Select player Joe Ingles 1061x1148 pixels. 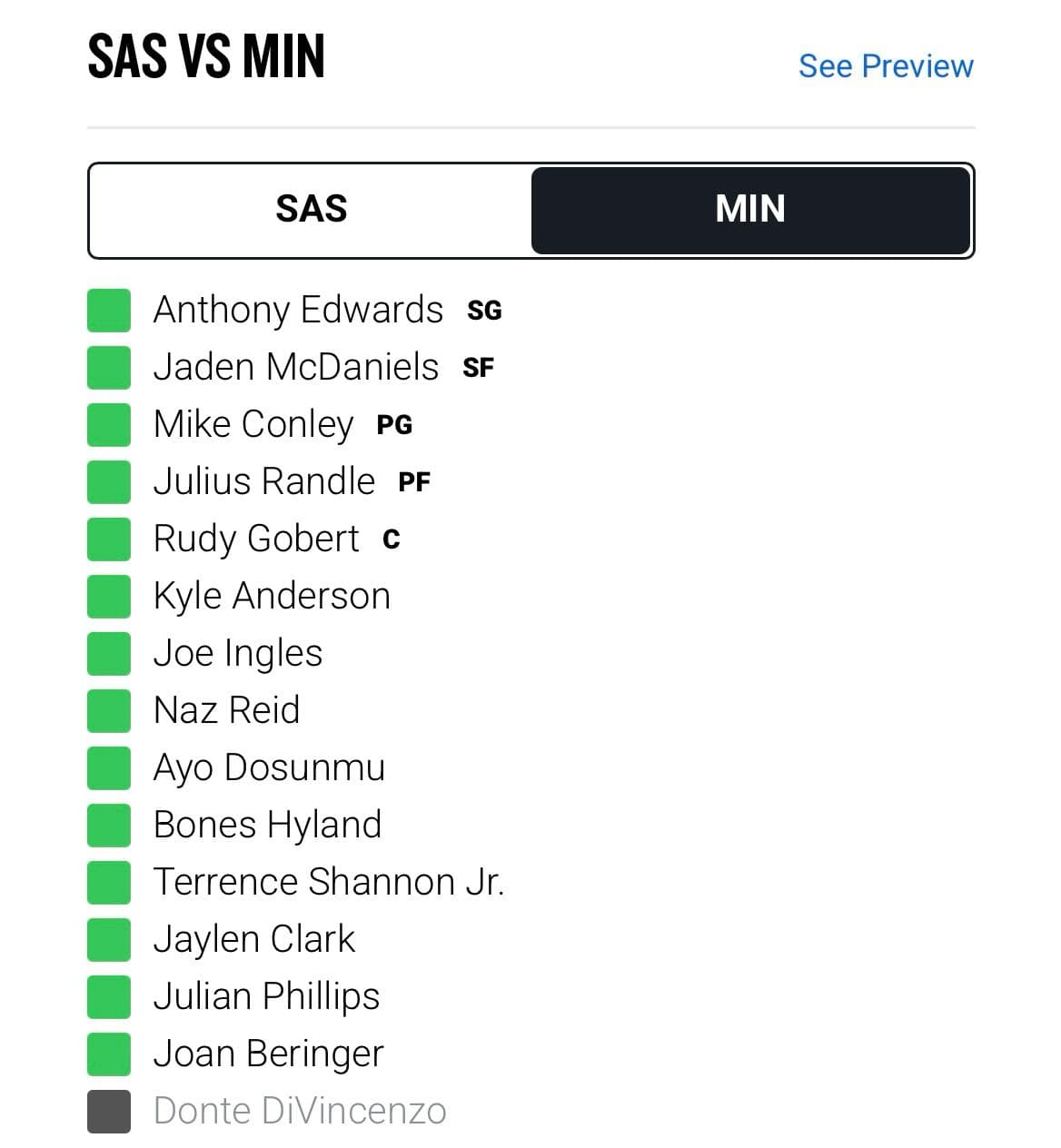pos(238,653)
